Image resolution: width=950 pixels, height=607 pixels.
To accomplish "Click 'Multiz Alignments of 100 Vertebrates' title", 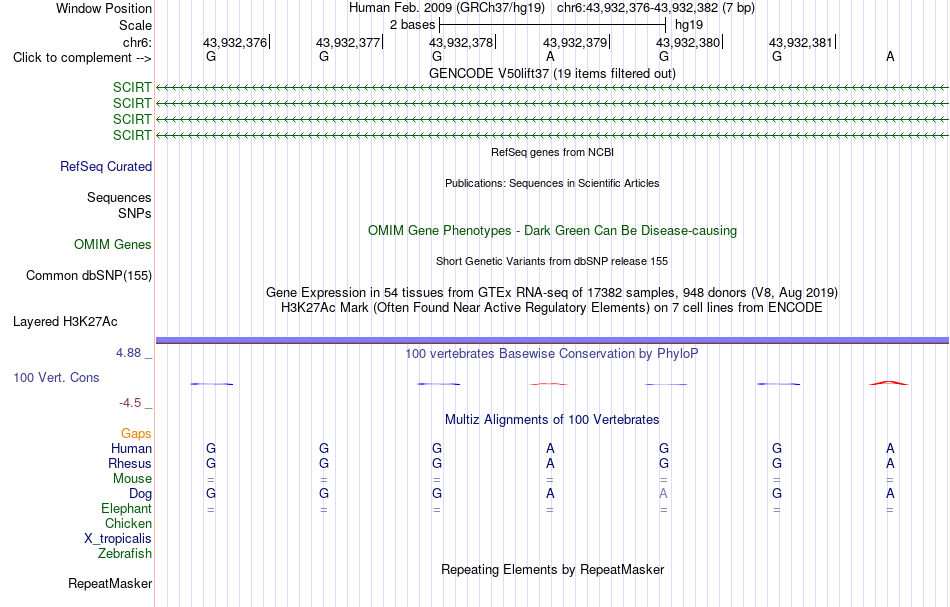I will 552,419.
